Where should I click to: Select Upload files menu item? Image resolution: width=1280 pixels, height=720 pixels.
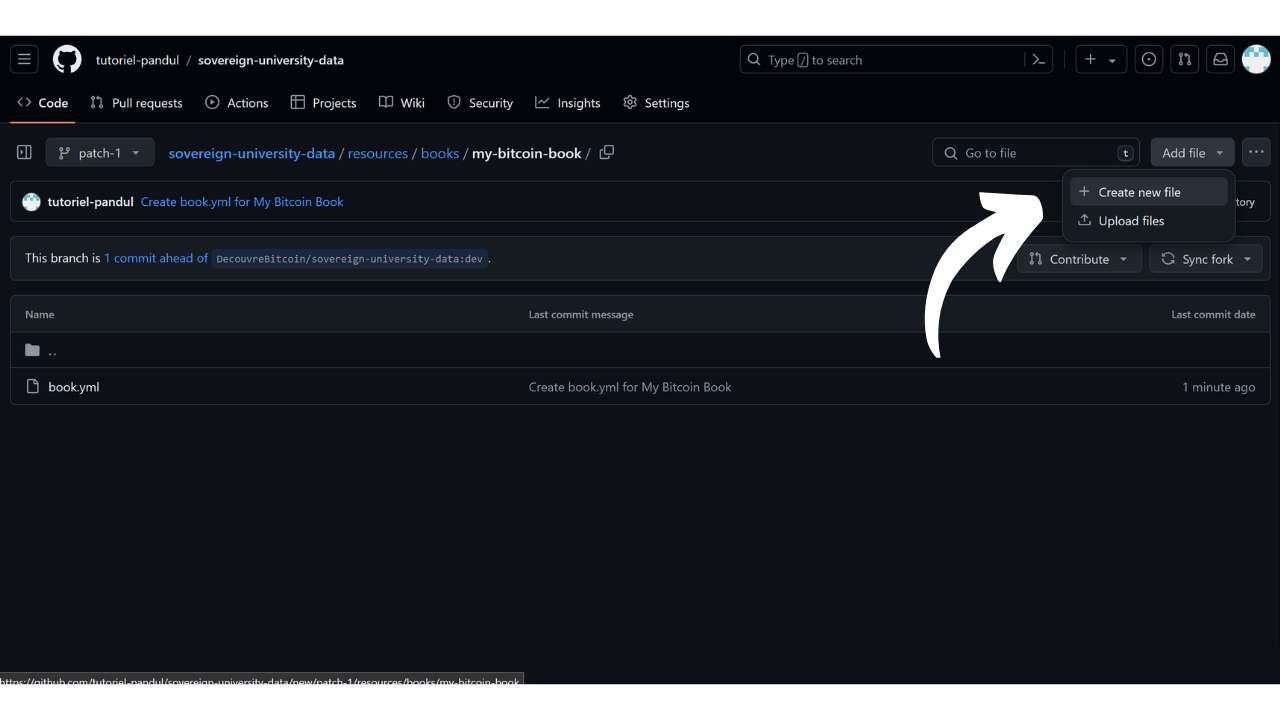click(1148, 221)
